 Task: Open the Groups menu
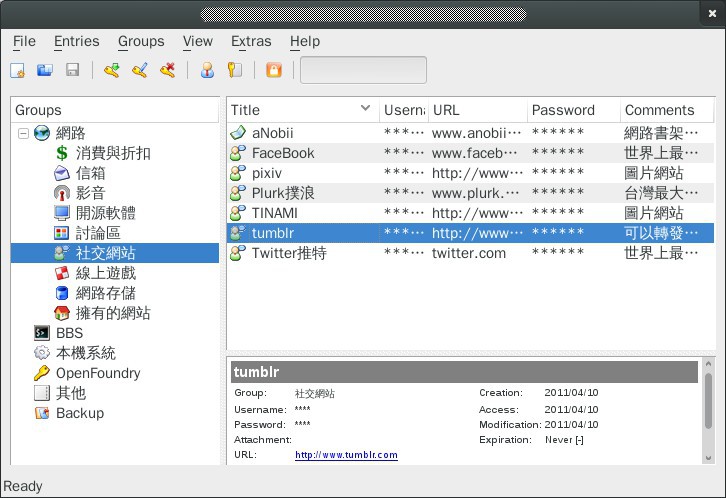pos(141,41)
